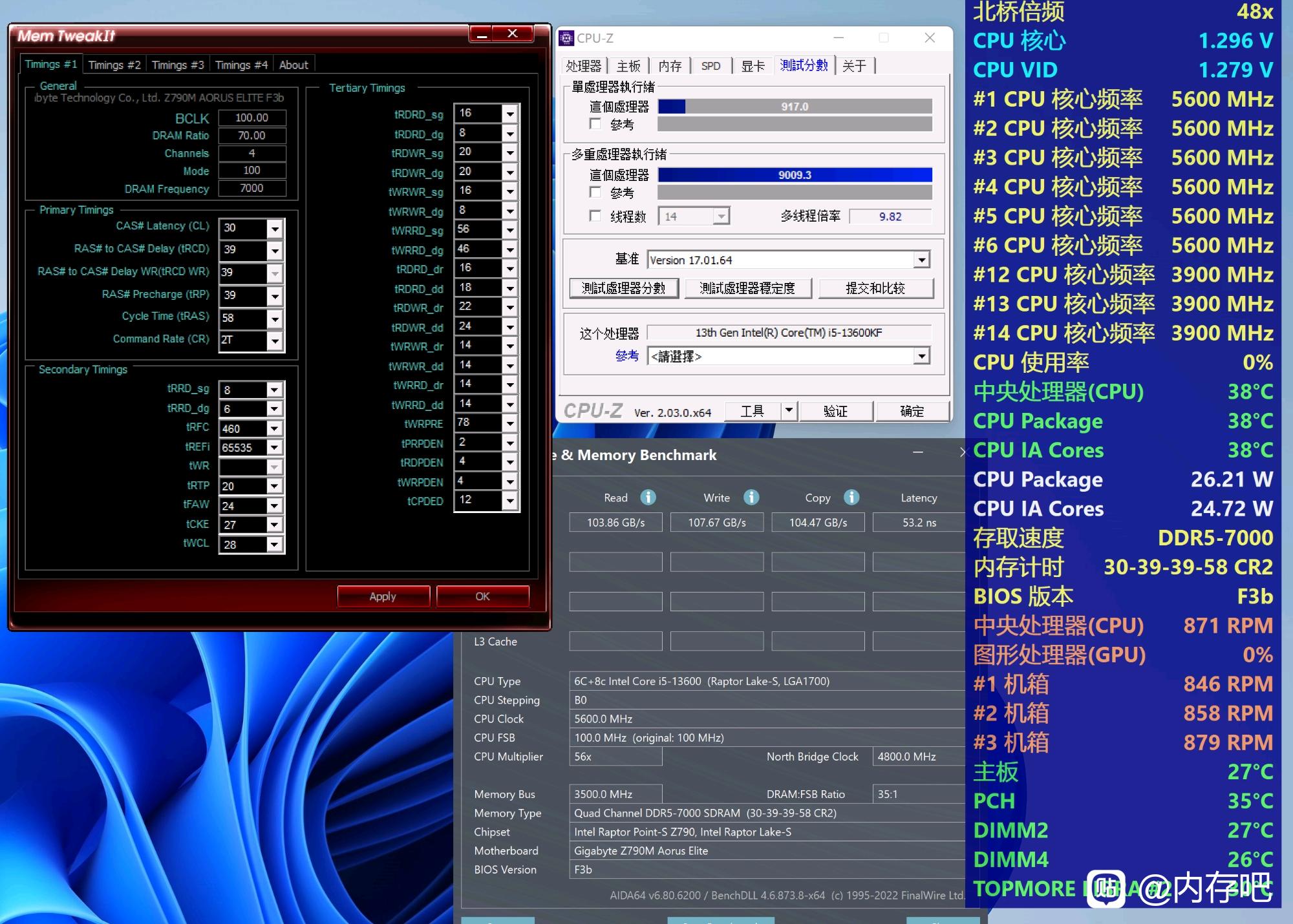
Task: Click the memory Read result 103.86 GB/s
Action: coord(615,522)
